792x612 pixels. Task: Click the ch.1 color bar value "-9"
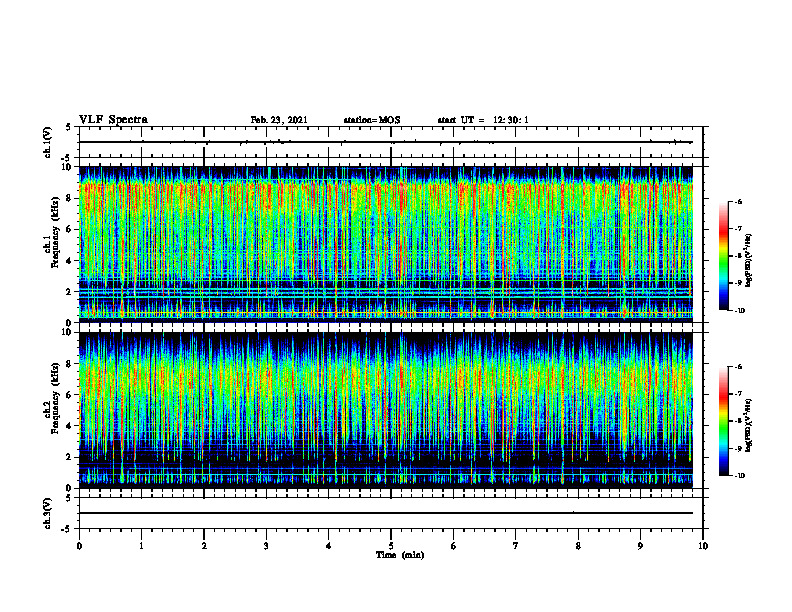pyautogui.click(x=738, y=283)
